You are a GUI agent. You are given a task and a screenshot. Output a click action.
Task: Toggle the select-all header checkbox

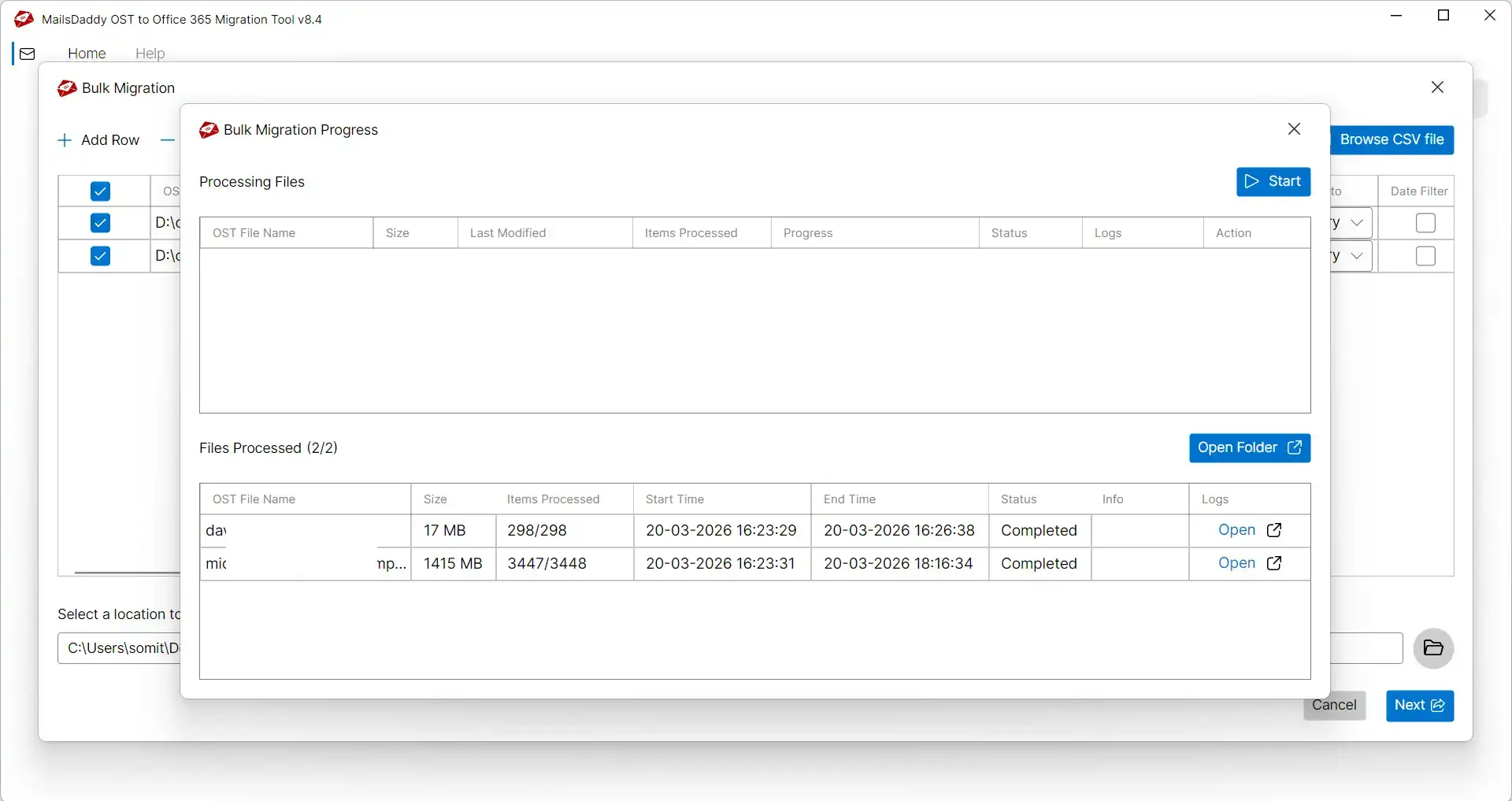(x=100, y=191)
